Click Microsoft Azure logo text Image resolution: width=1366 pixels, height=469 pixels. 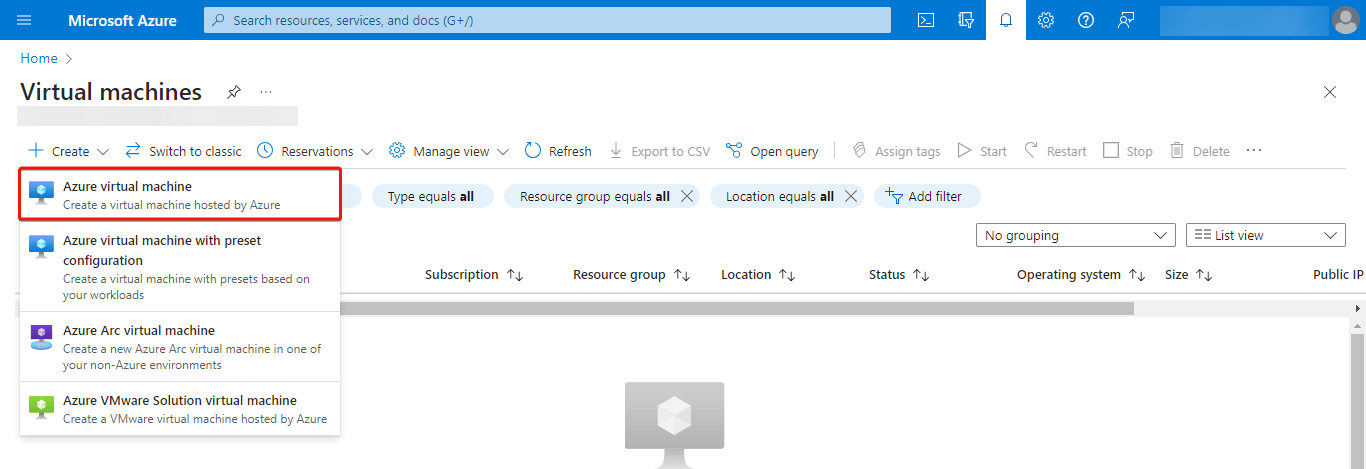click(x=122, y=20)
